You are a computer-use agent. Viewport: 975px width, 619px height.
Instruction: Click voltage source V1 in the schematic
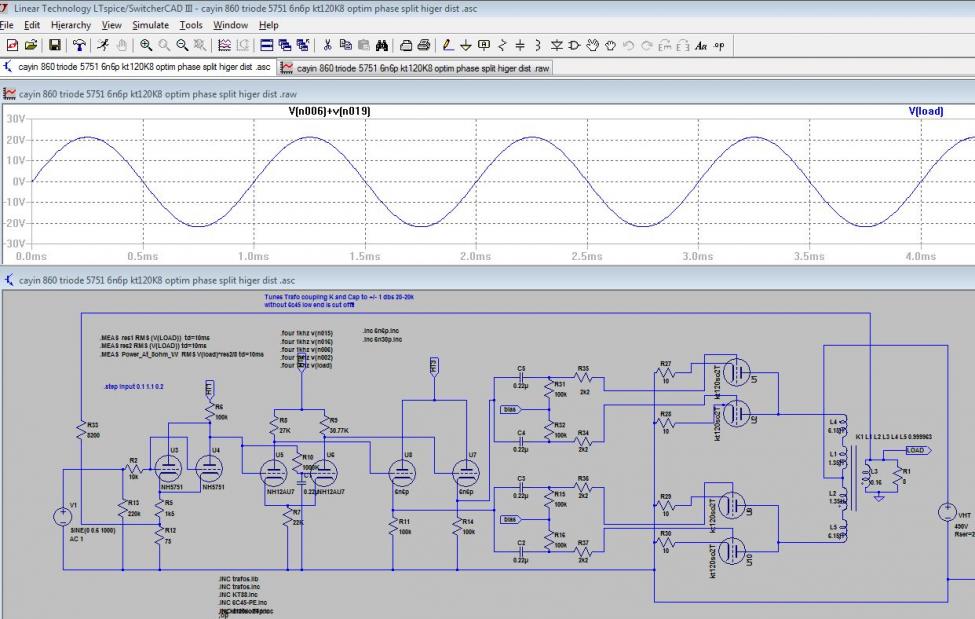click(63, 516)
